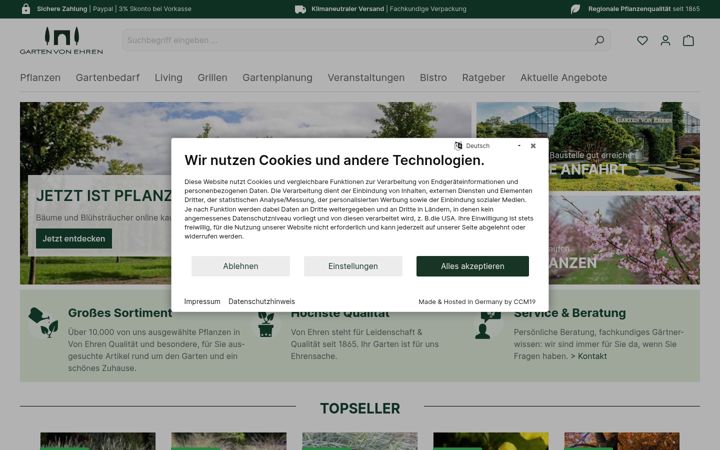Click the CCM19 hosting credit link
Screen dimensions: 720x450
(x=477, y=302)
